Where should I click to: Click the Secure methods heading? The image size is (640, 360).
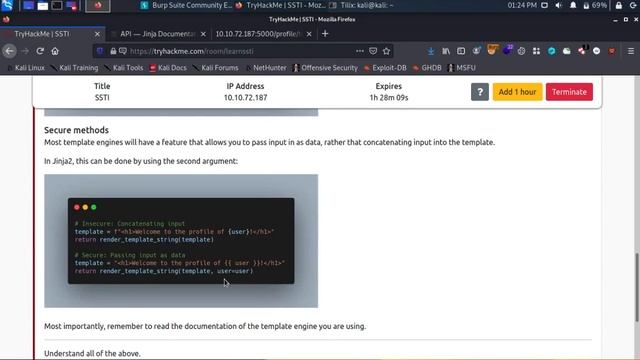[x=76, y=130]
